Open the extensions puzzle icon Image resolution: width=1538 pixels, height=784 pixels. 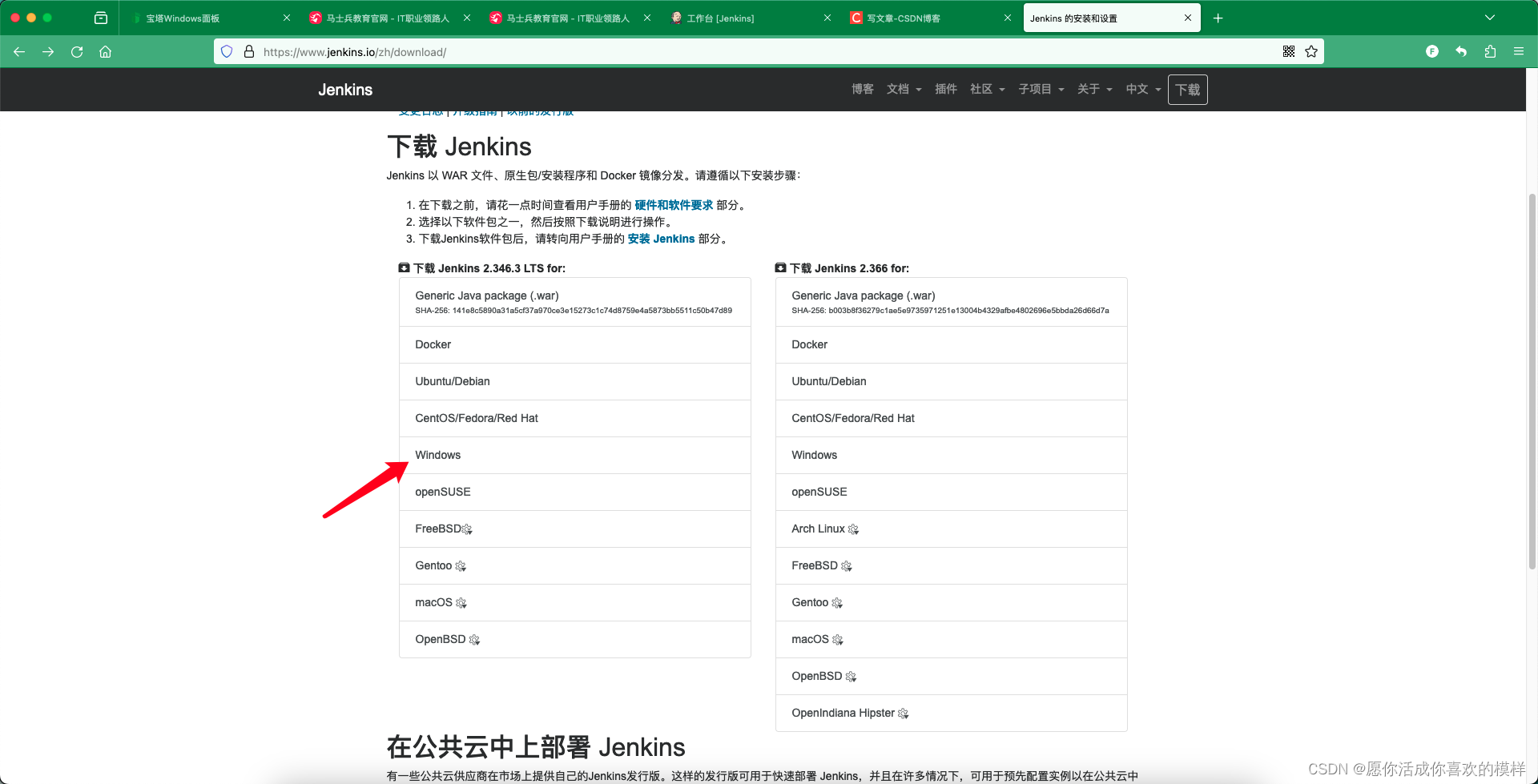click(x=1490, y=51)
